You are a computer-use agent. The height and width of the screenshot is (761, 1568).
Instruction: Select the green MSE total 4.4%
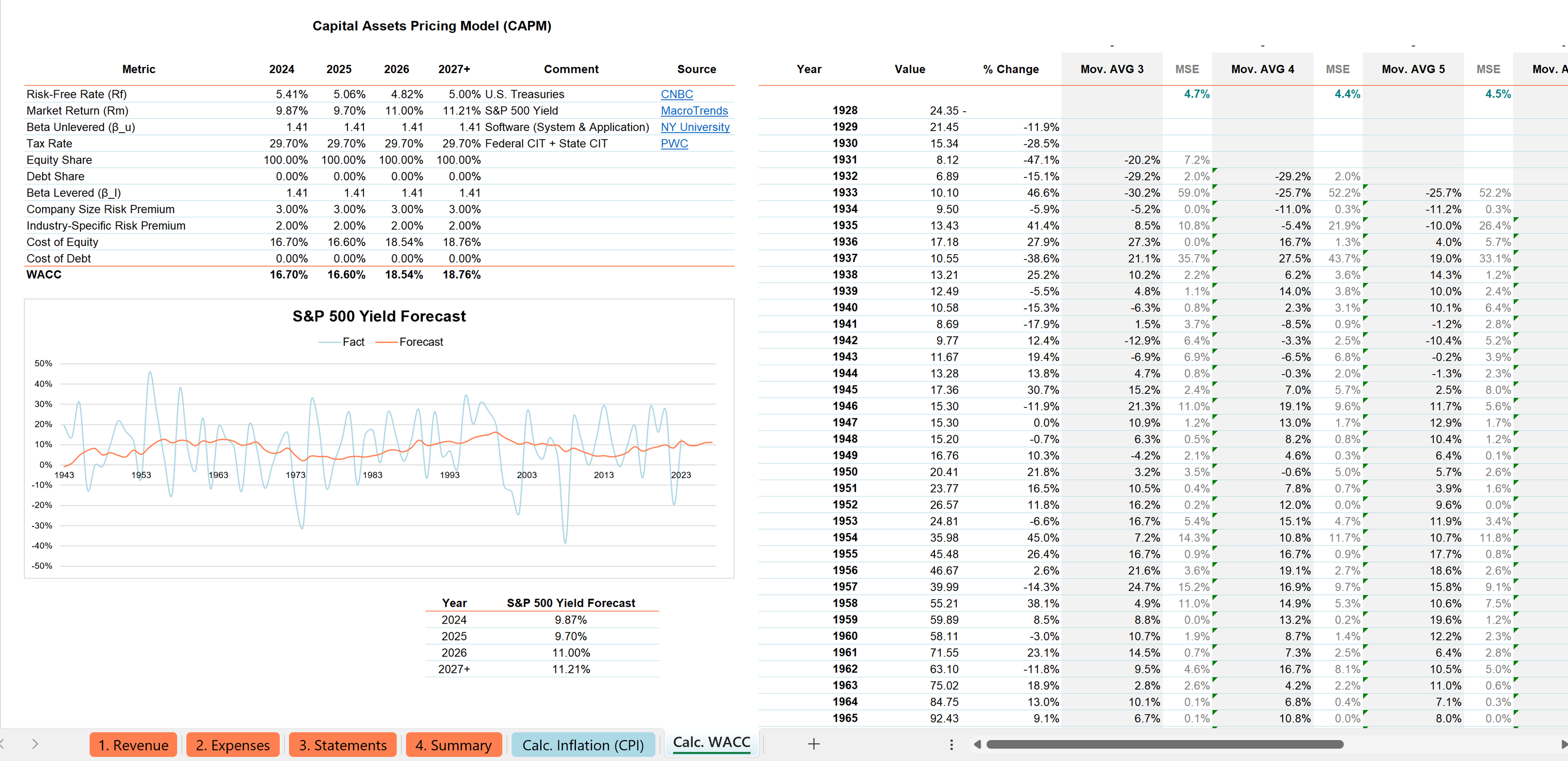click(1347, 94)
